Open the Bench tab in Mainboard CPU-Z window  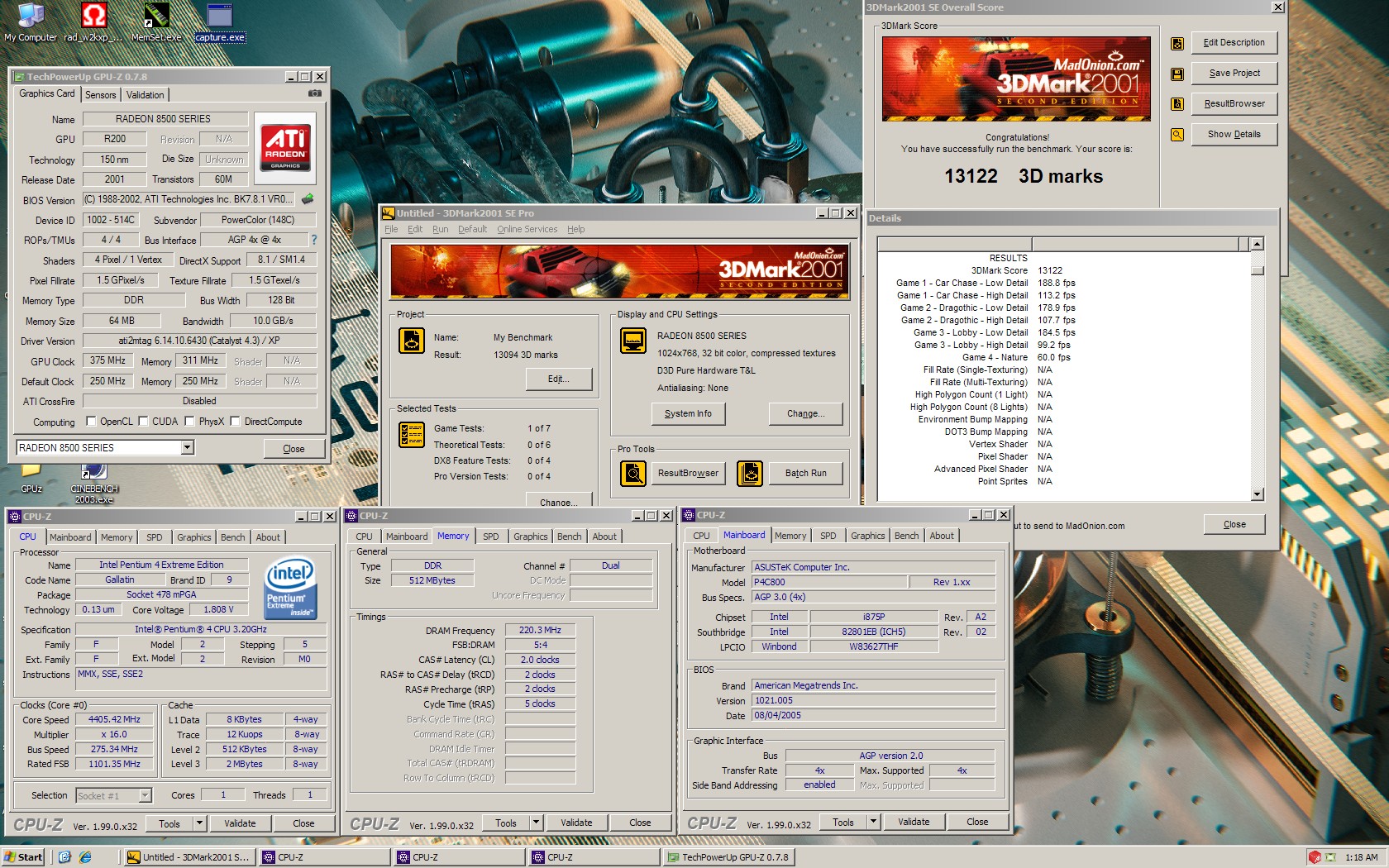pos(907,536)
